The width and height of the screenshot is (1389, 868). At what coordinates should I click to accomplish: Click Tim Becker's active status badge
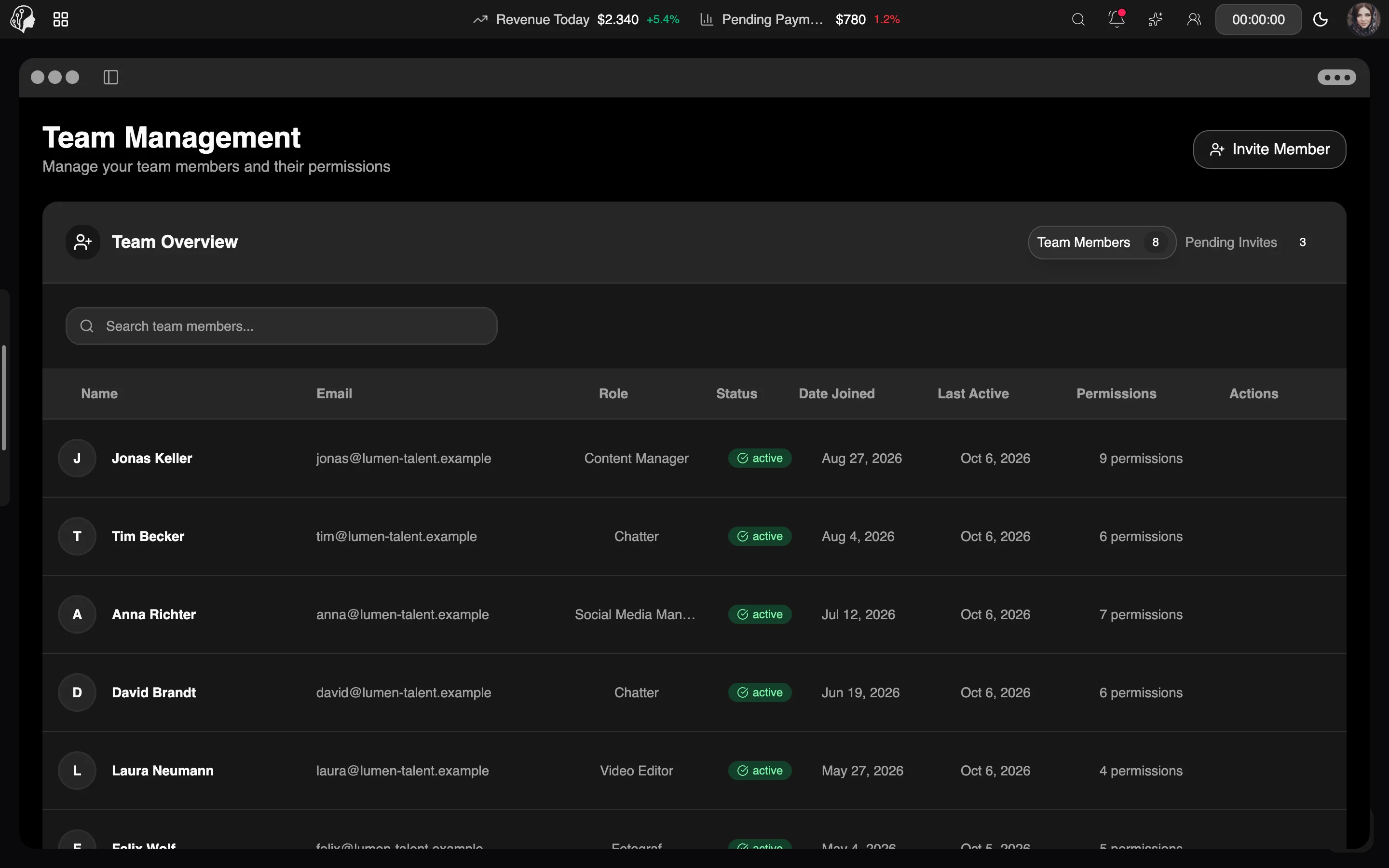[759, 536]
